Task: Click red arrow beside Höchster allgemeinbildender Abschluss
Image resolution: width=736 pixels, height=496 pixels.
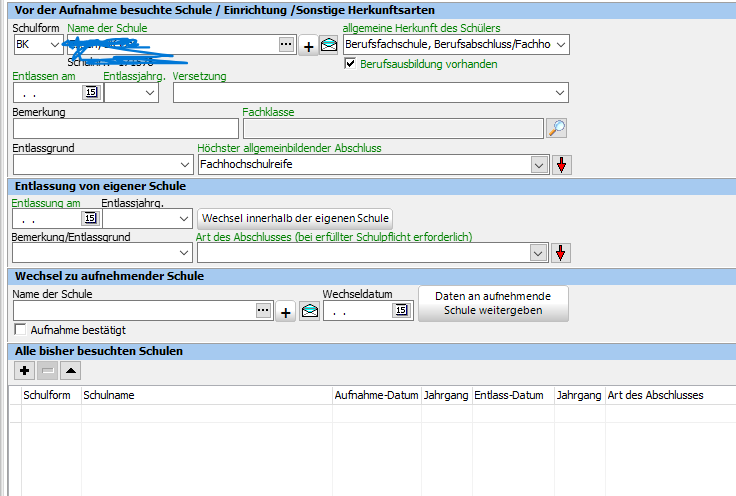Action: coord(561,165)
